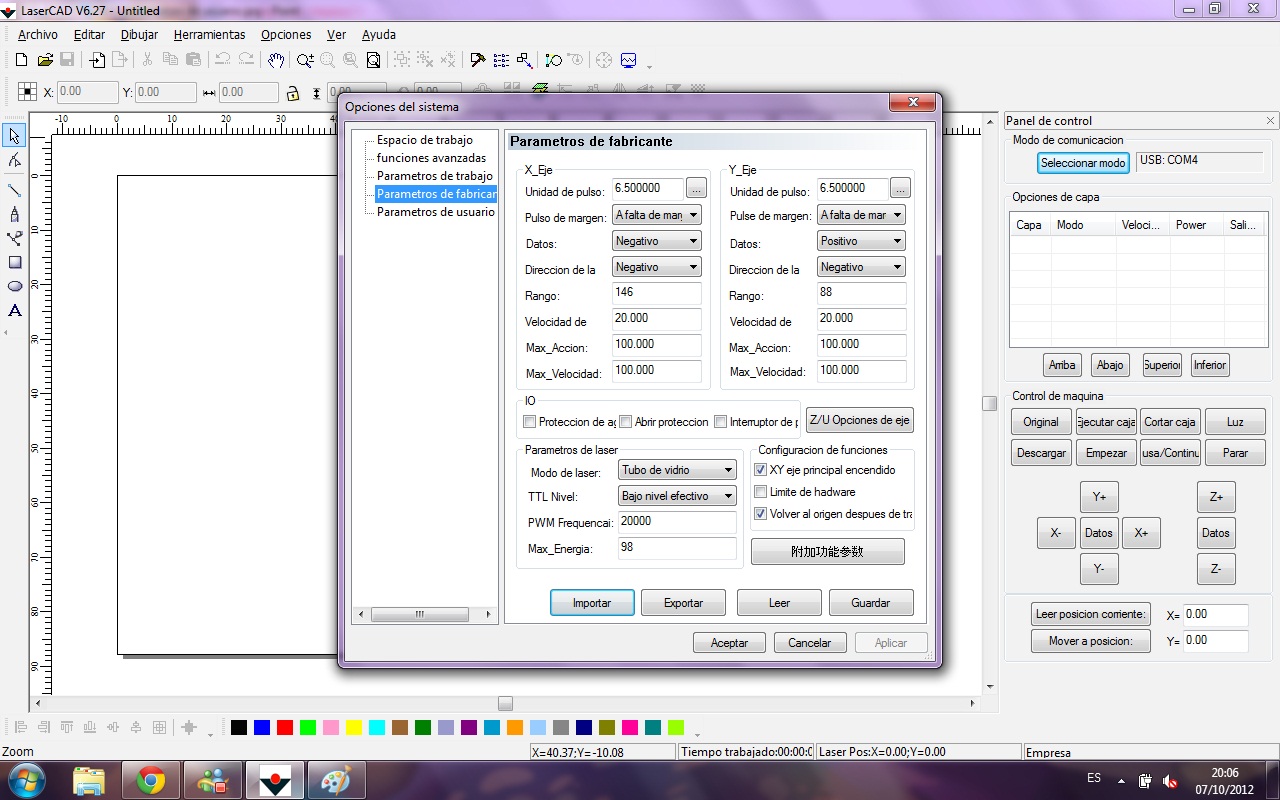This screenshot has height=800, width=1280.
Task: Click the Importar button
Action: pyautogui.click(x=592, y=603)
